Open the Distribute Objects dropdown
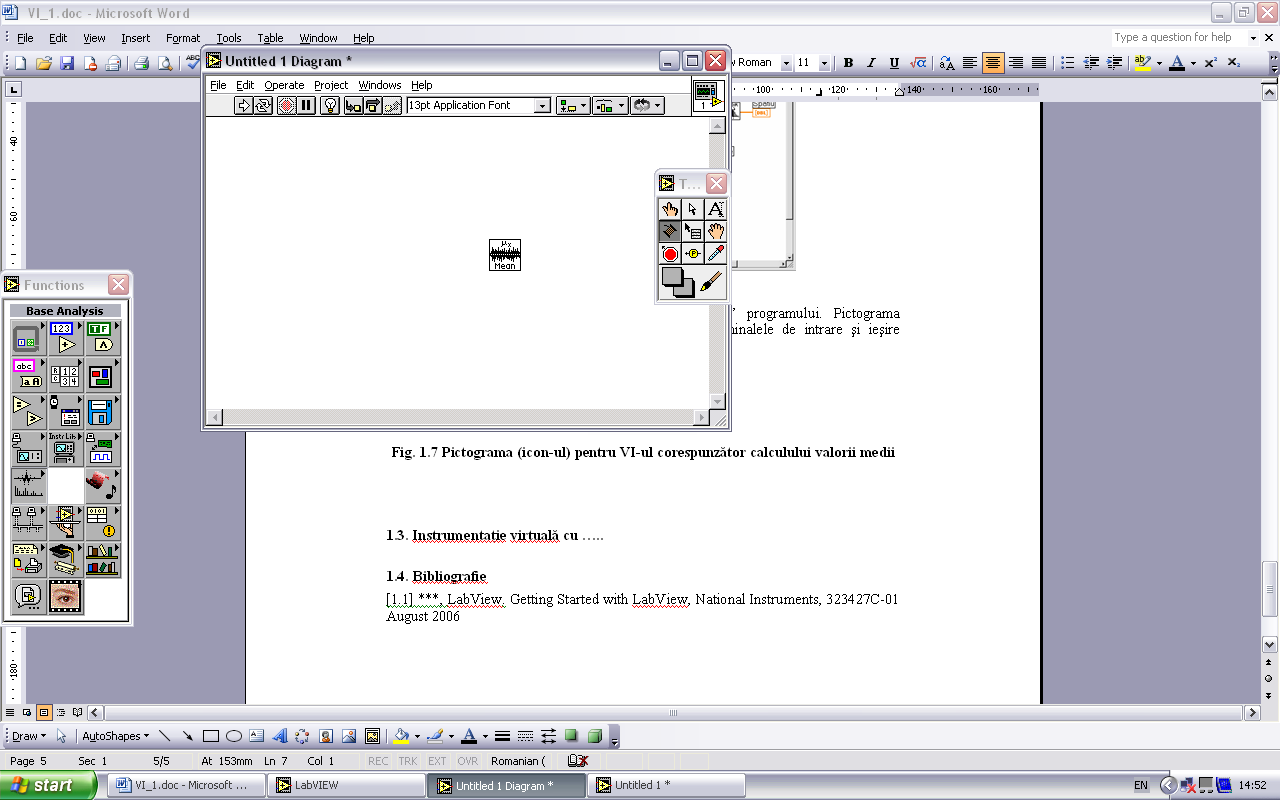Viewport: 1280px width, 800px height. (x=610, y=105)
